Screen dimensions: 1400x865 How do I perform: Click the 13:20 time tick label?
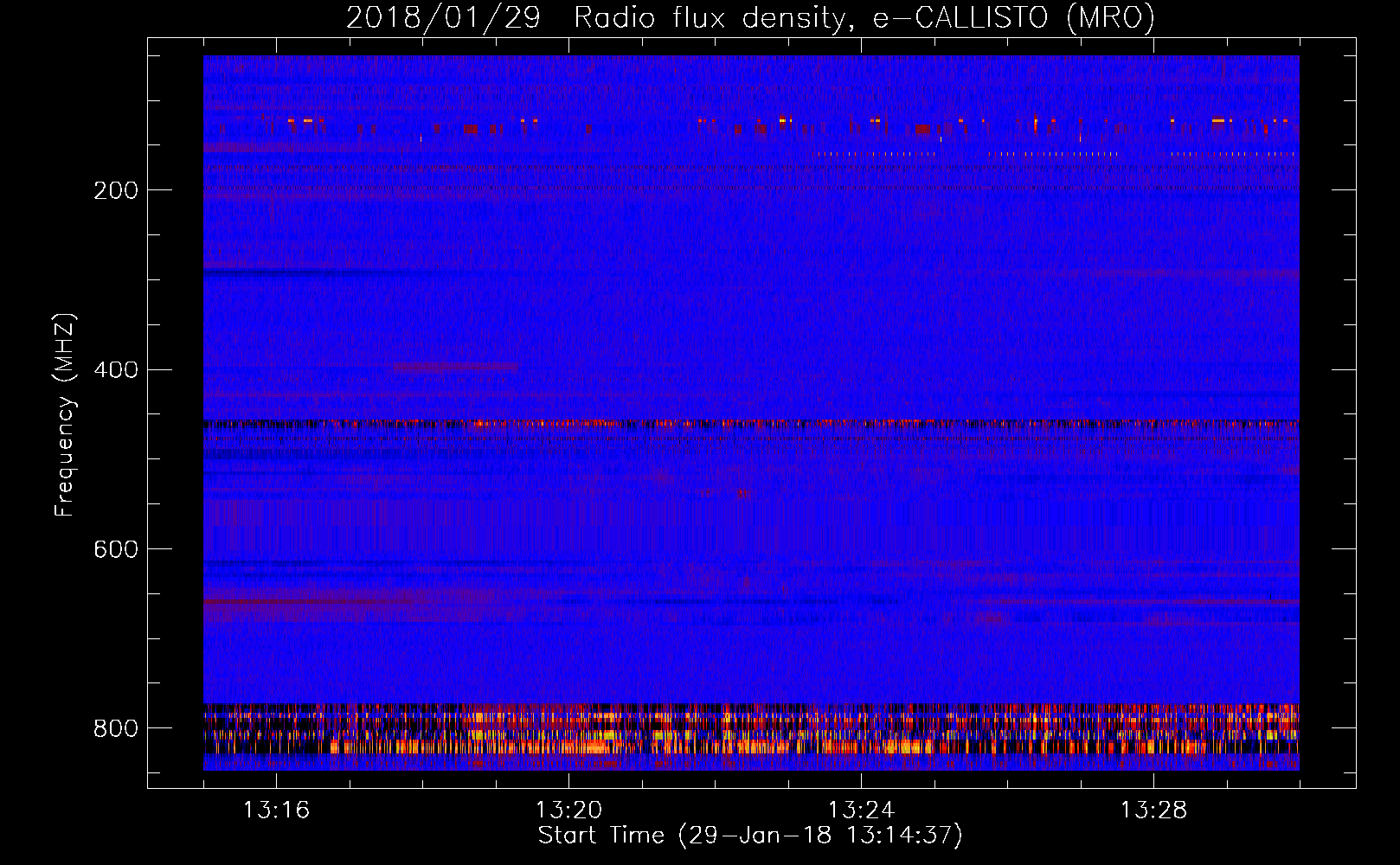(568, 811)
